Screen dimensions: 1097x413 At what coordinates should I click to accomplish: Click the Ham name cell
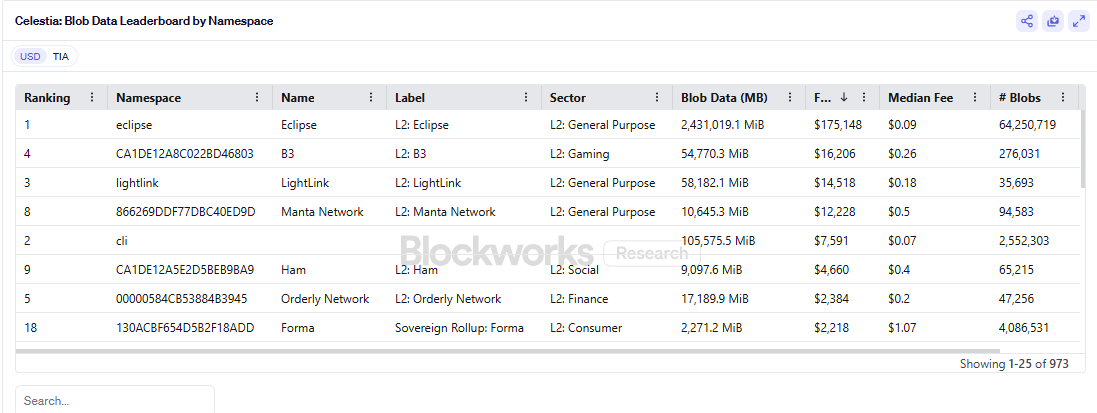pos(292,270)
